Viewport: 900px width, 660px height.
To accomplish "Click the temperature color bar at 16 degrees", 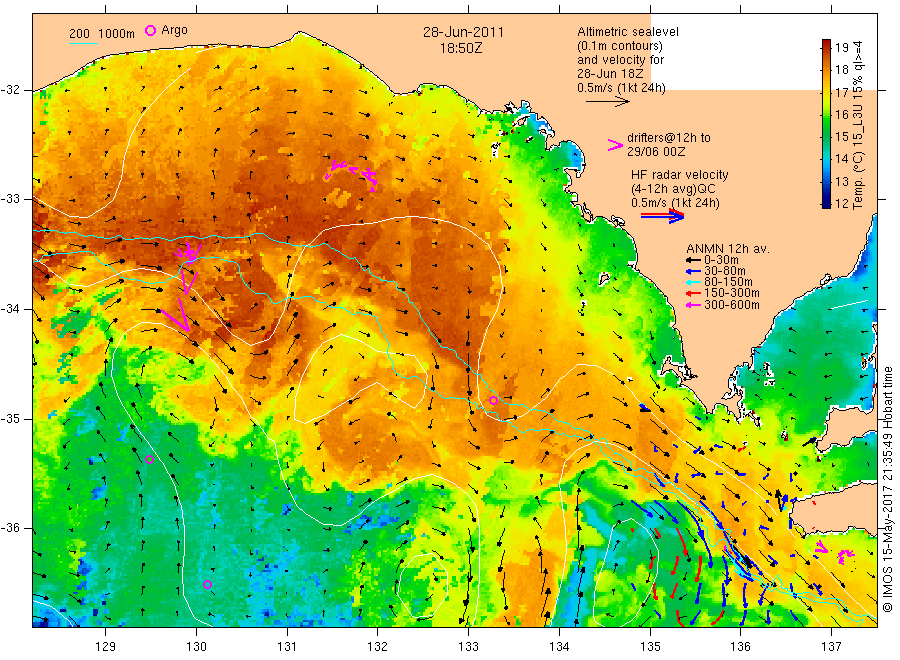I will [827, 114].
